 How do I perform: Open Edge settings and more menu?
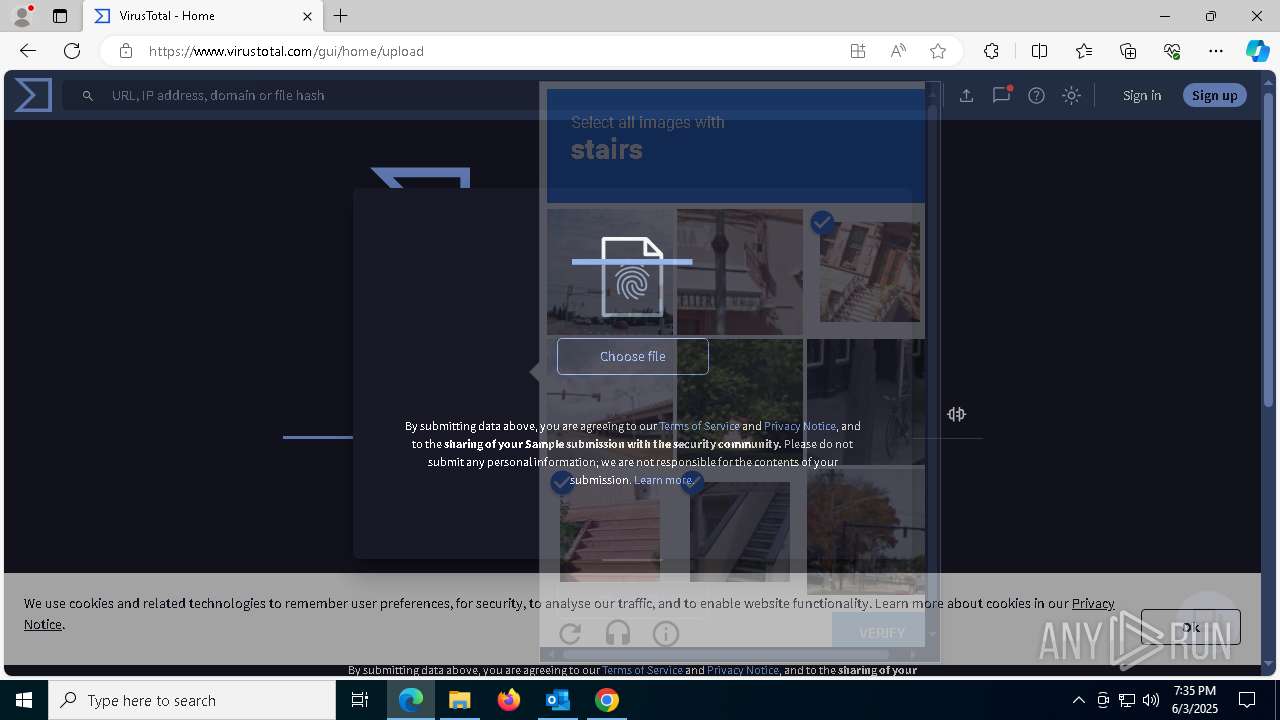pos(1216,51)
